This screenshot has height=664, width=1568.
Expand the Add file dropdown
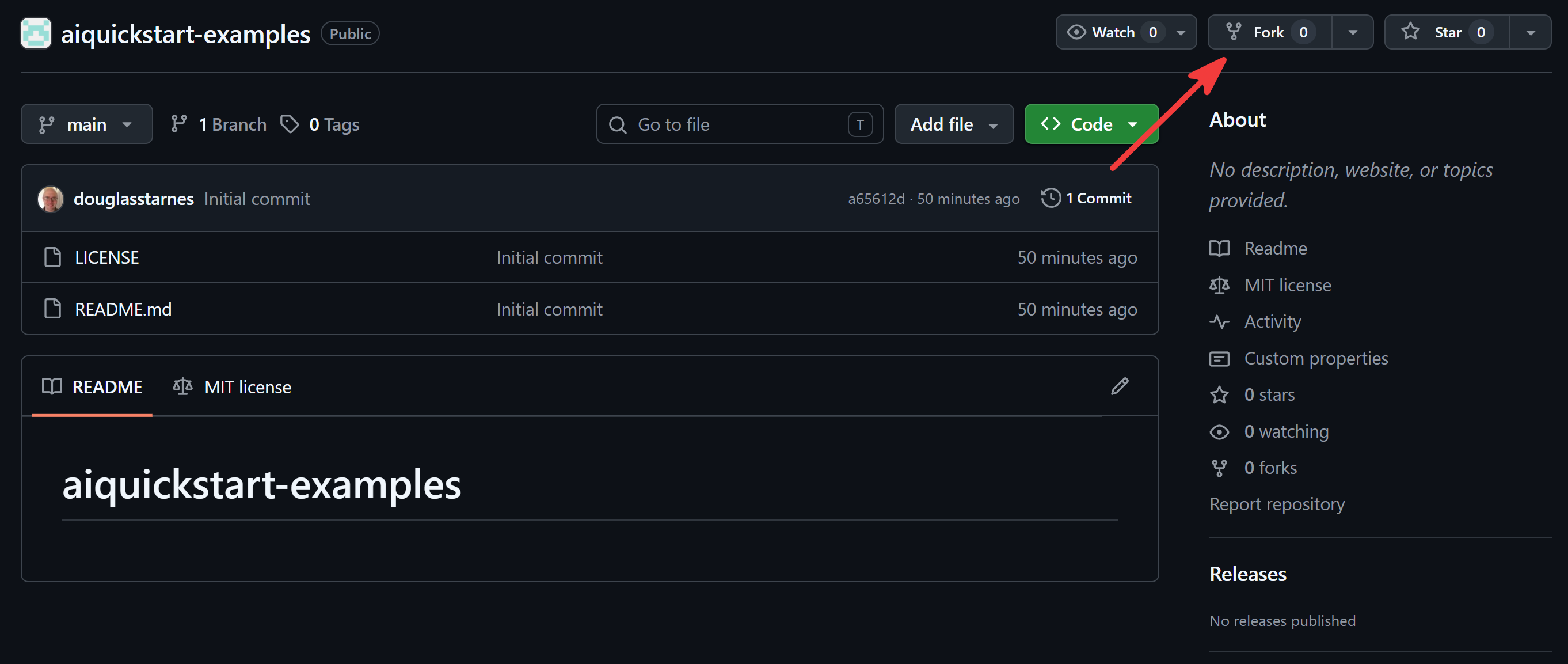click(954, 124)
